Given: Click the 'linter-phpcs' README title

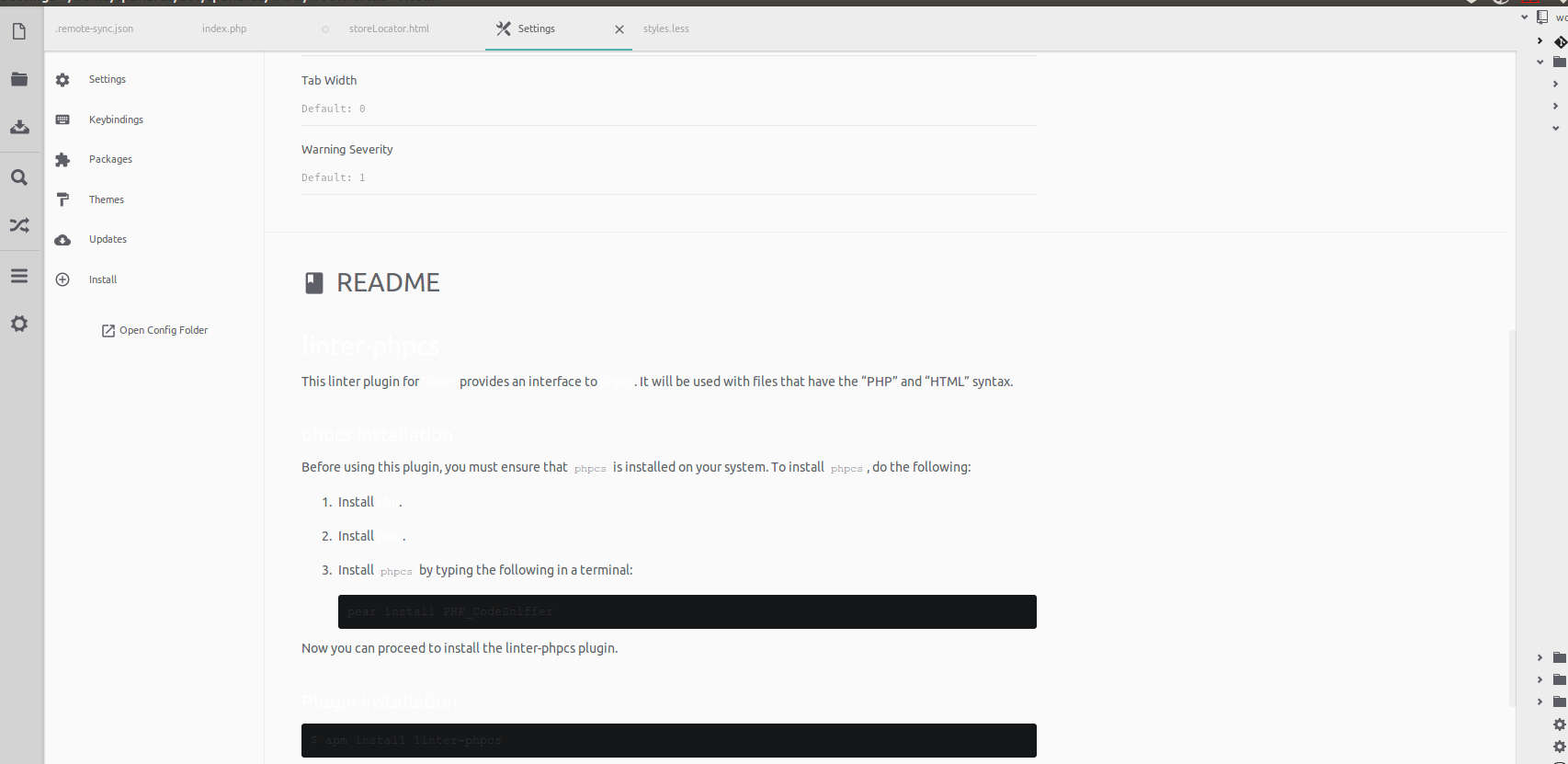Looking at the screenshot, I should [x=370, y=347].
